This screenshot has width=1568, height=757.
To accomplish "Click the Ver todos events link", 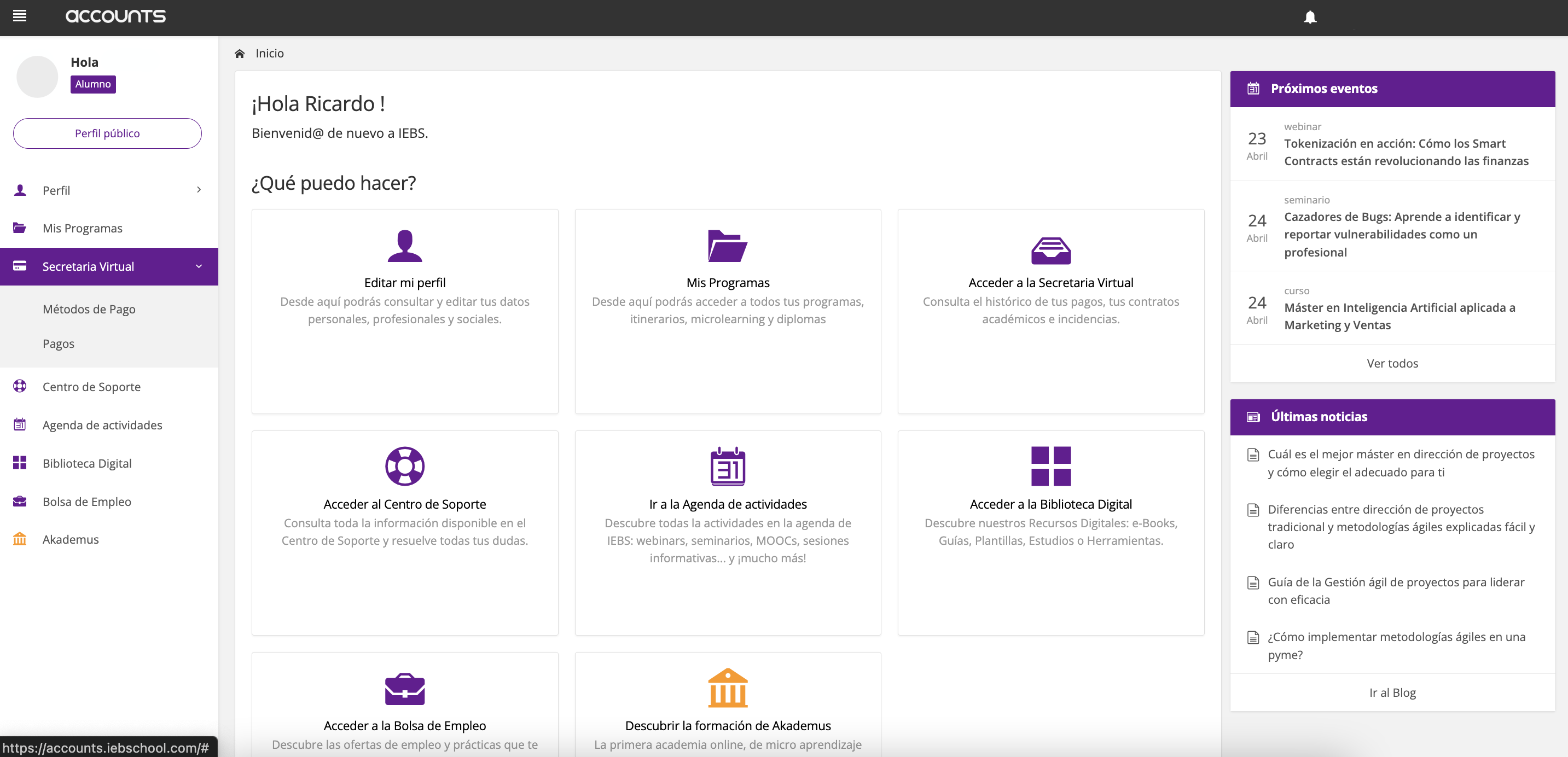I will (x=1392, y=363).
